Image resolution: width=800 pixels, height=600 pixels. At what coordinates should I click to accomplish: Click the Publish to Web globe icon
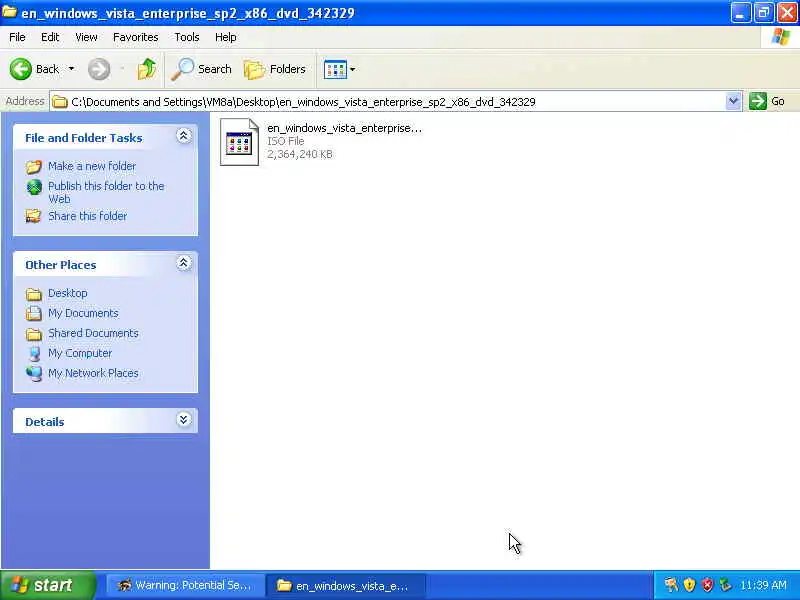(34, 187)
